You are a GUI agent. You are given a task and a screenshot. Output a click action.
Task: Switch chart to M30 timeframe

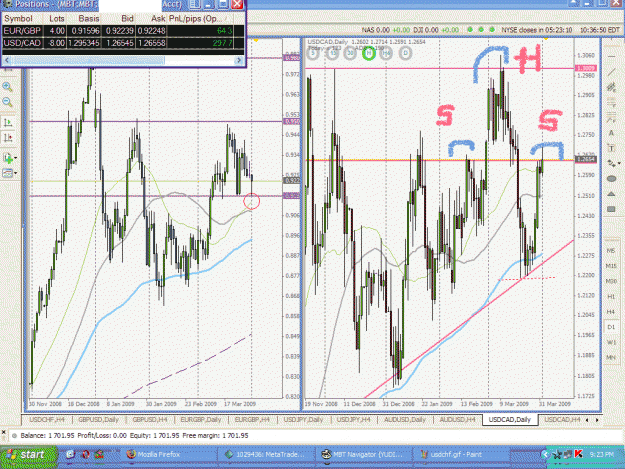pos(611,281)
